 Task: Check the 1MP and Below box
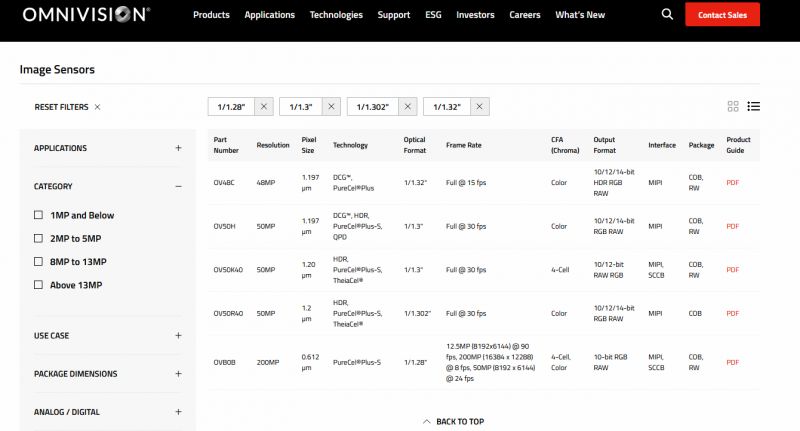click(x=38, y=215)
